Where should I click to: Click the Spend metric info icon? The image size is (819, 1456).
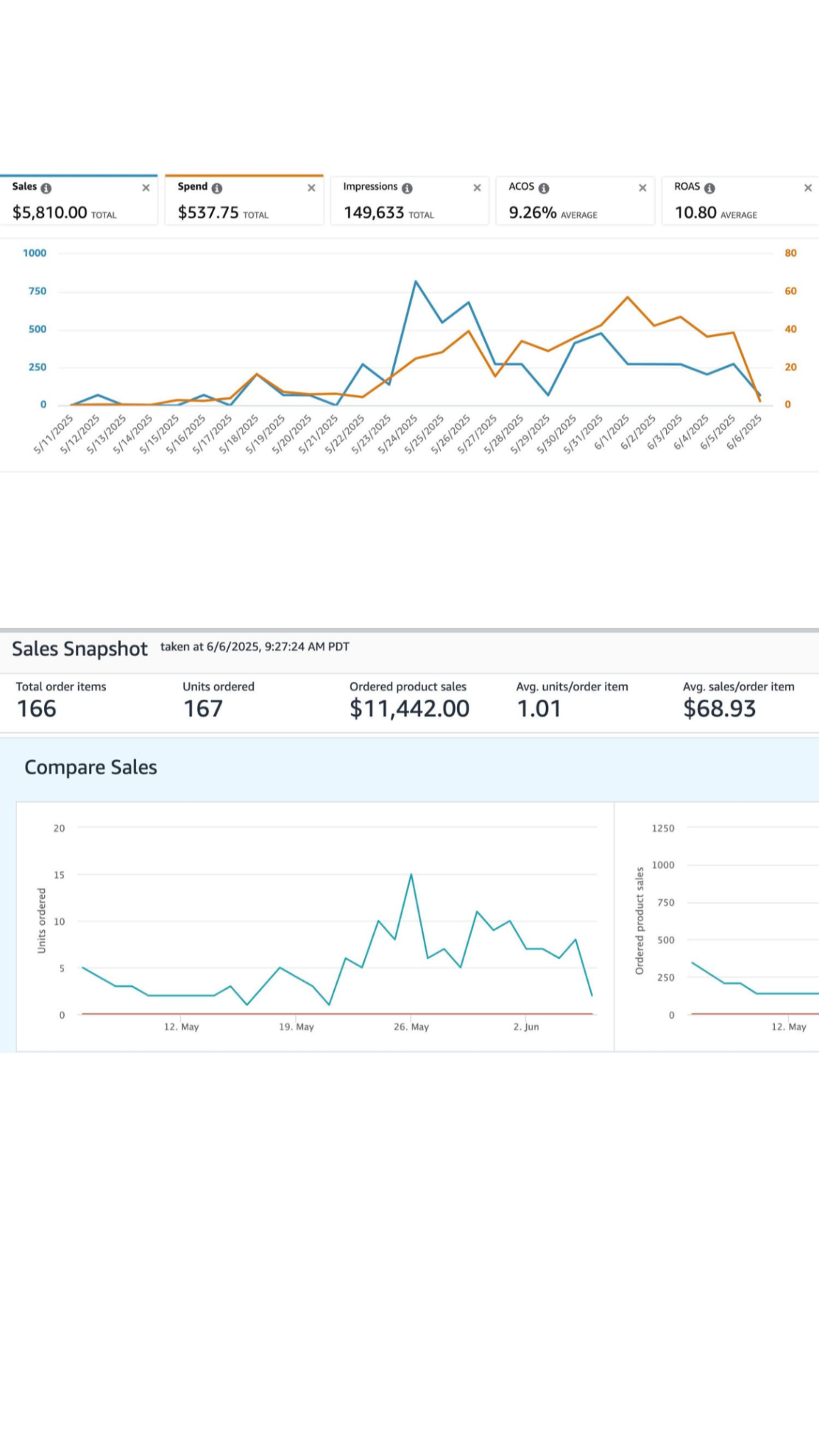point(217,188)
